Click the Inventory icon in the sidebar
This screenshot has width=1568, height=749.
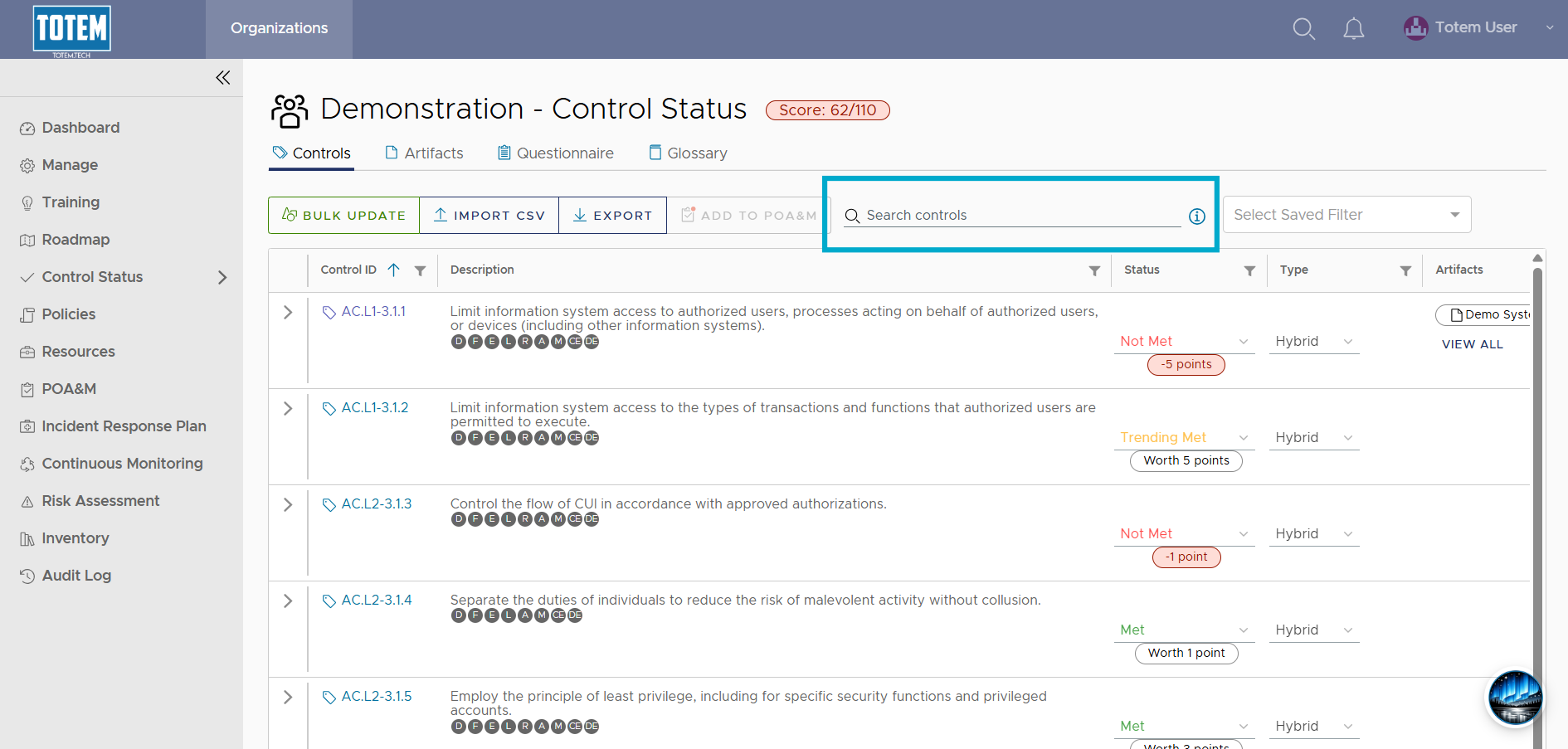point(27,539)
